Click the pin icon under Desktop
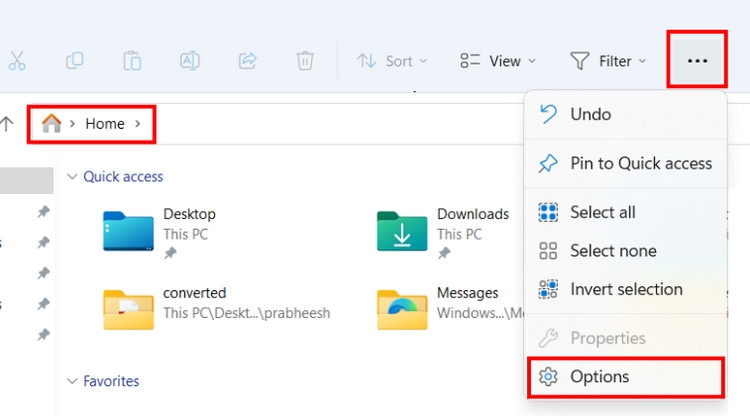Viewport: 750px width, 416px height. 170,253
